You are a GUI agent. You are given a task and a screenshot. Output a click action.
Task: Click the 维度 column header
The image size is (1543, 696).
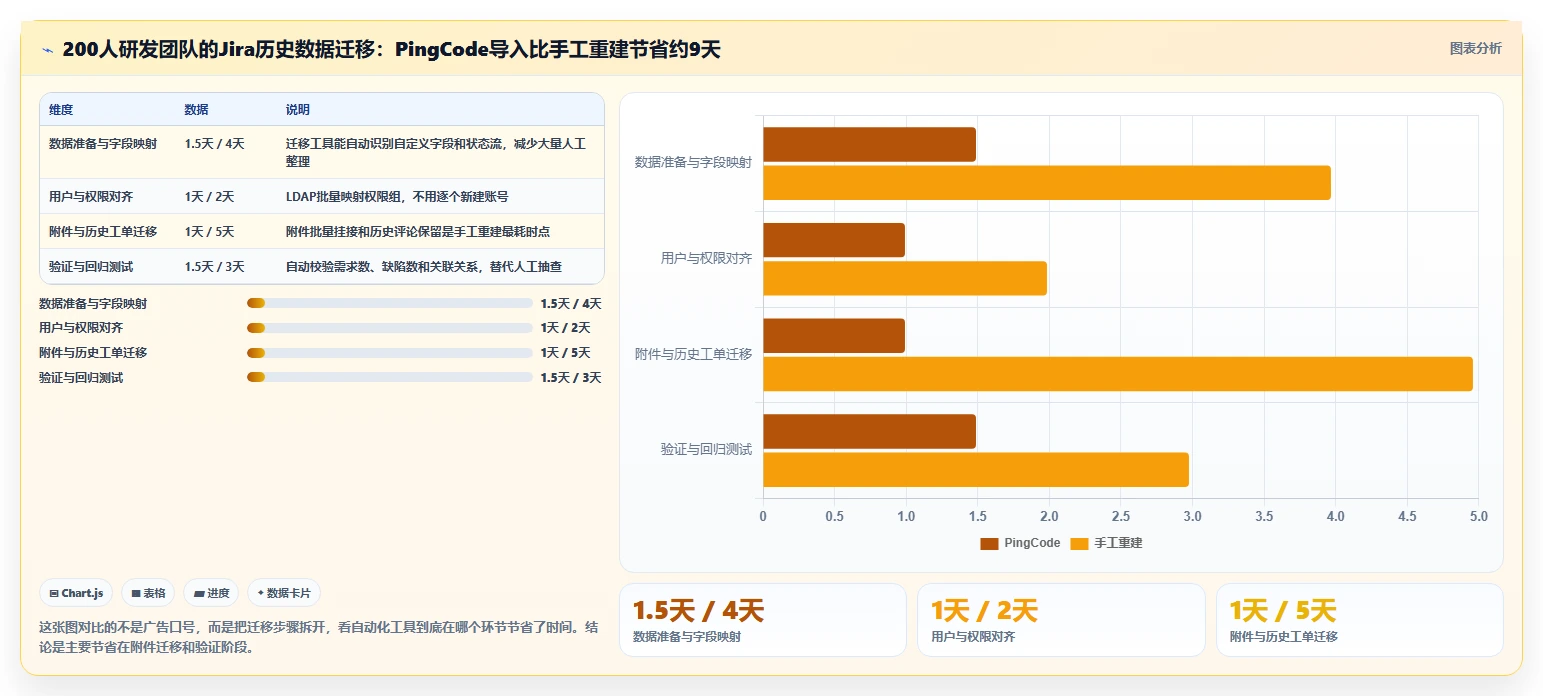tap(61, 109)
